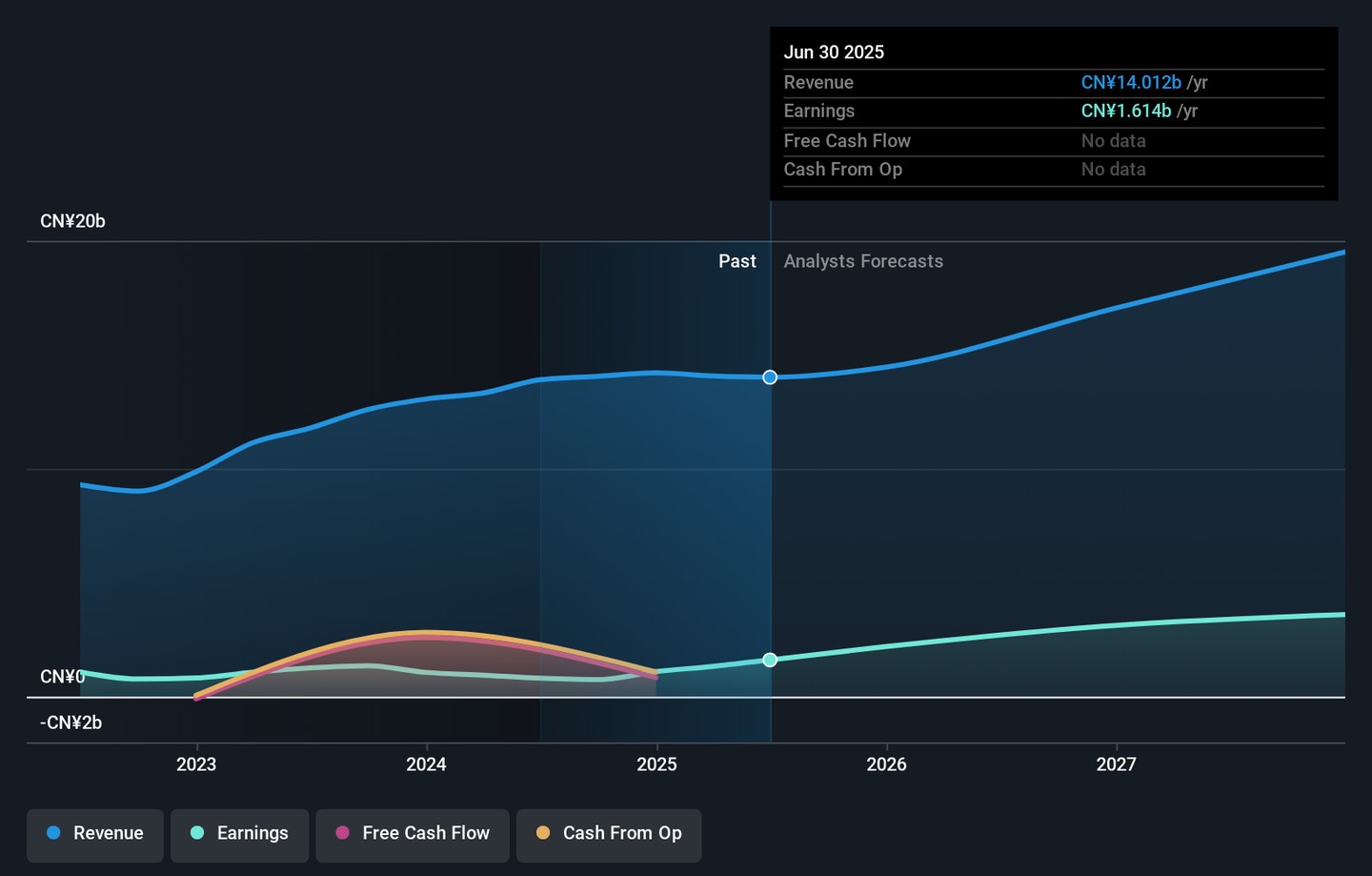Screen dimensions: 1372x876
Task: Click the Jun 30 2025 tooltip date
Action: 834,52
